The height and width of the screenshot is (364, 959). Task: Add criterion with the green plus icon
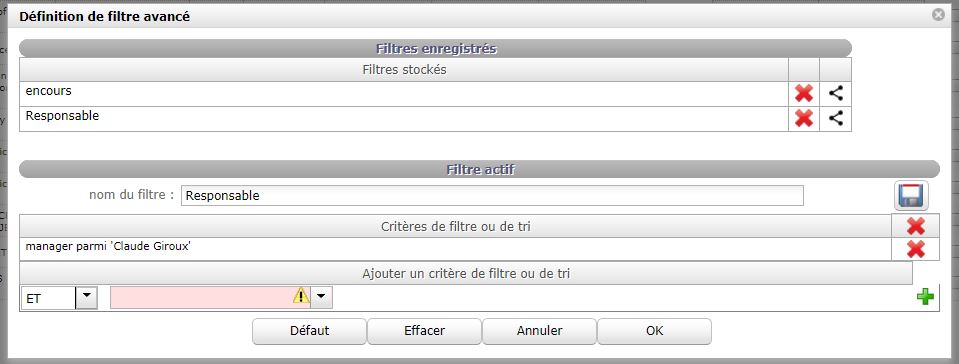[925, 297]
